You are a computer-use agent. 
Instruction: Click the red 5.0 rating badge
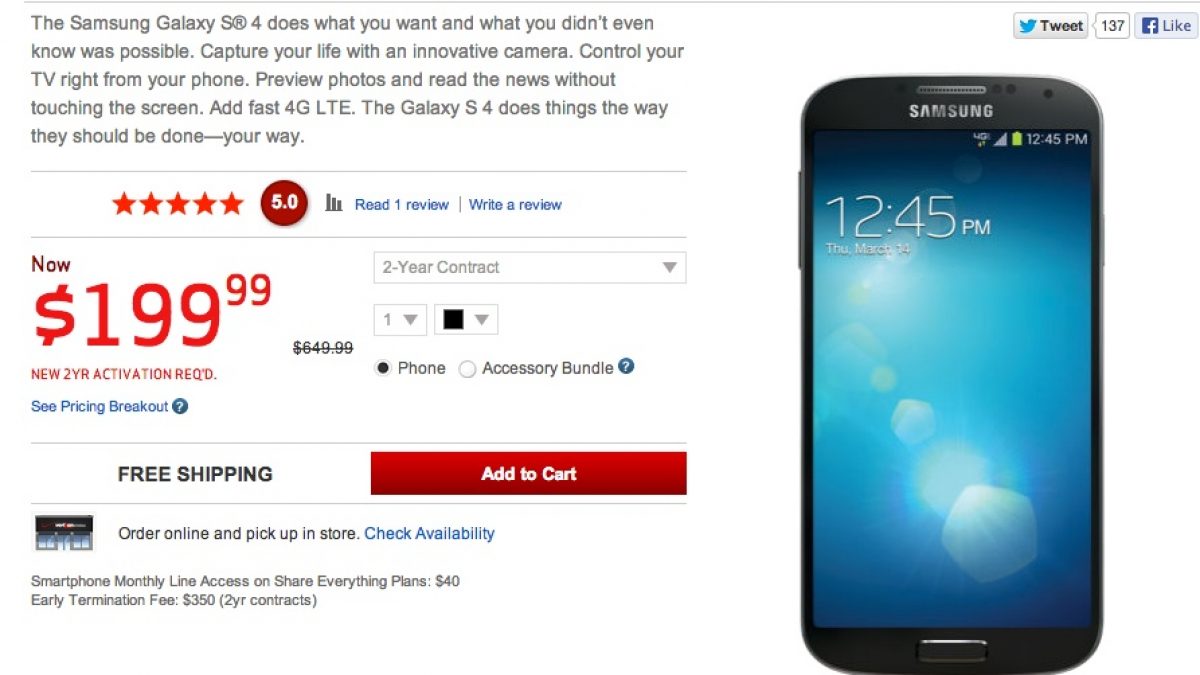click(x=284, y=203)
